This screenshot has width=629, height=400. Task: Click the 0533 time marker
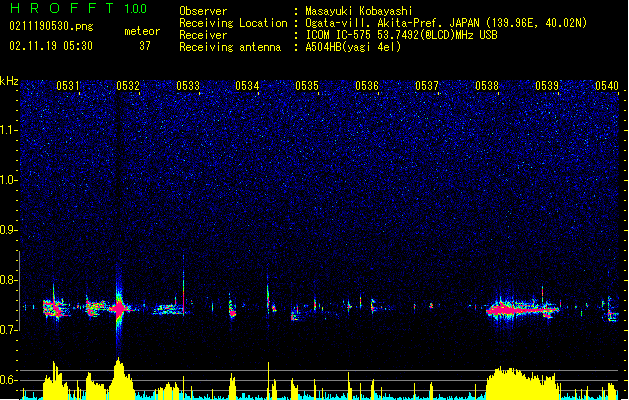point(188,86)
